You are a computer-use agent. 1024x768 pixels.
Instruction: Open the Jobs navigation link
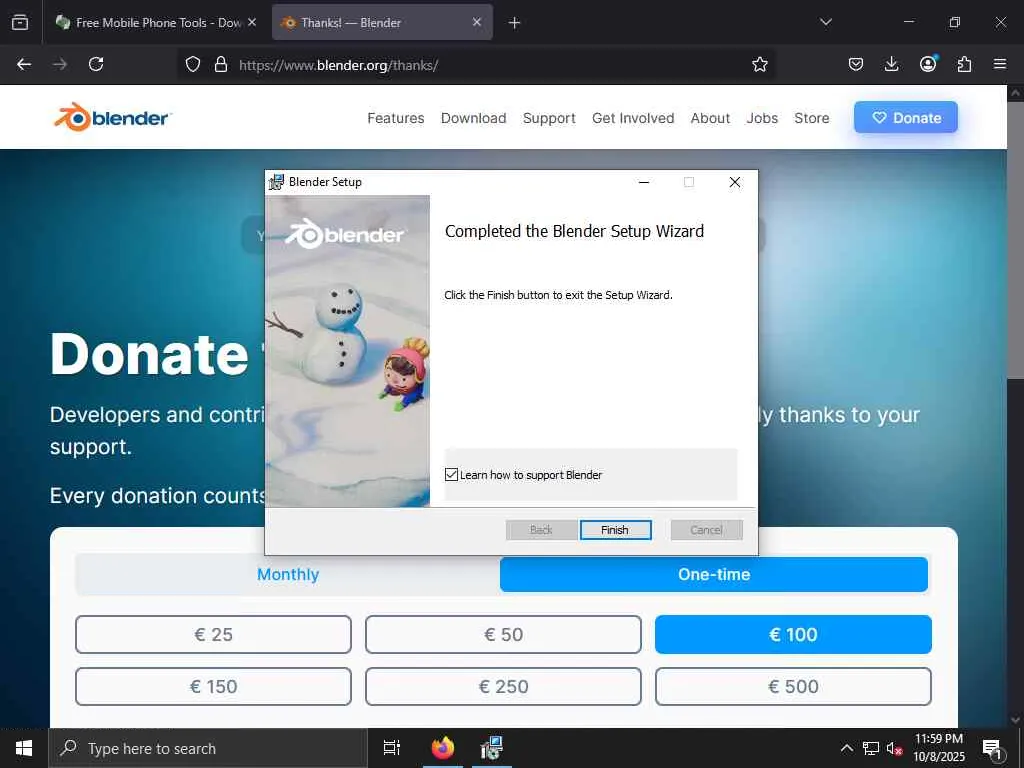(762, 118)
